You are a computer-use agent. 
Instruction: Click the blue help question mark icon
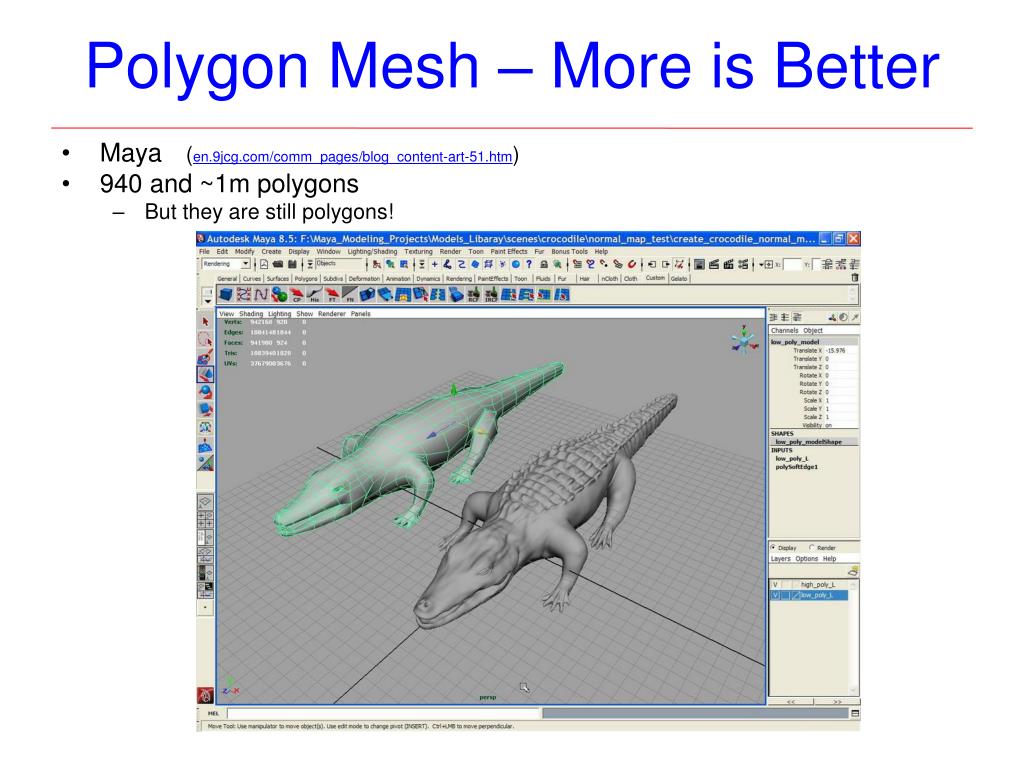pyautogui.click(x=529, y=264)
